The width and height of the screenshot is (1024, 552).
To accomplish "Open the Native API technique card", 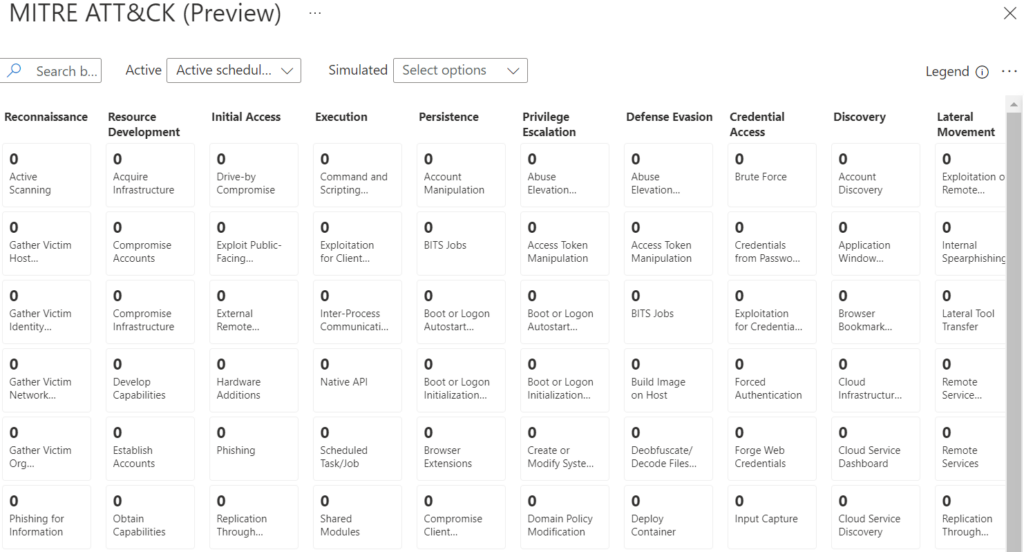I will pyautogui.click(x=357, y=380).
